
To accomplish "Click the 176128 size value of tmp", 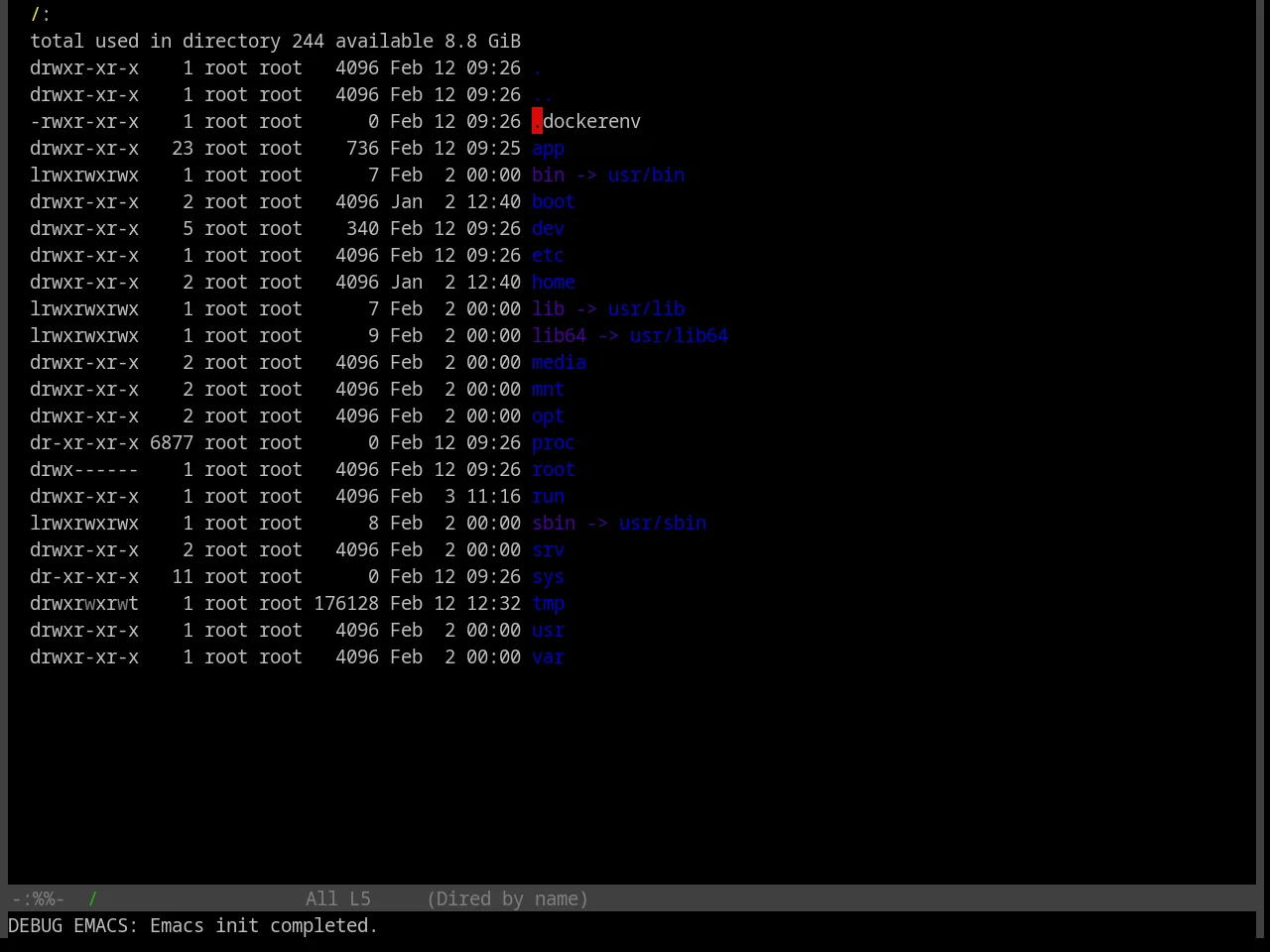I will click(346, 603).
